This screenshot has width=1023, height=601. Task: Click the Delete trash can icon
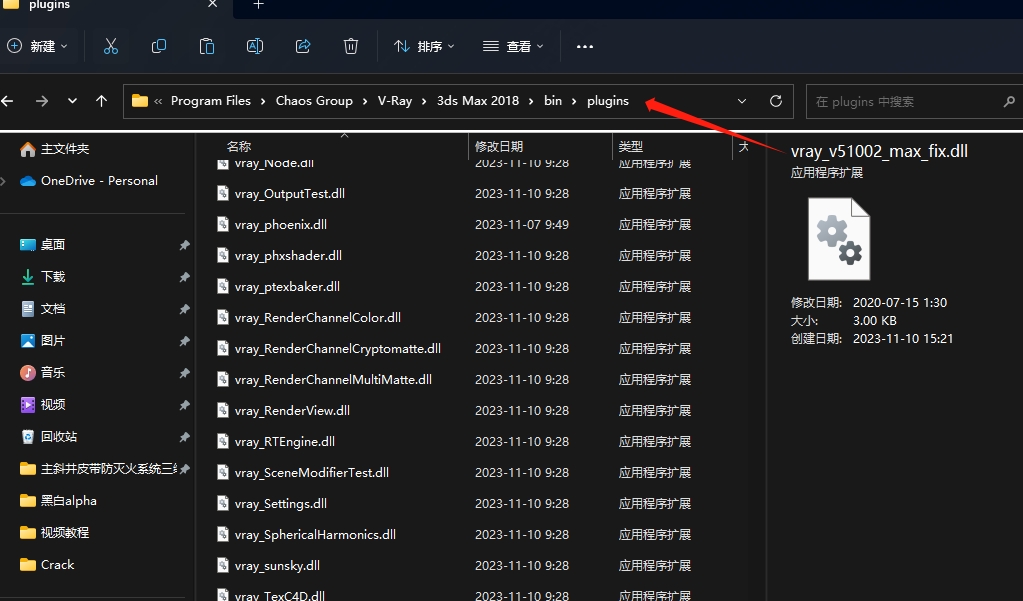(351, 46)
